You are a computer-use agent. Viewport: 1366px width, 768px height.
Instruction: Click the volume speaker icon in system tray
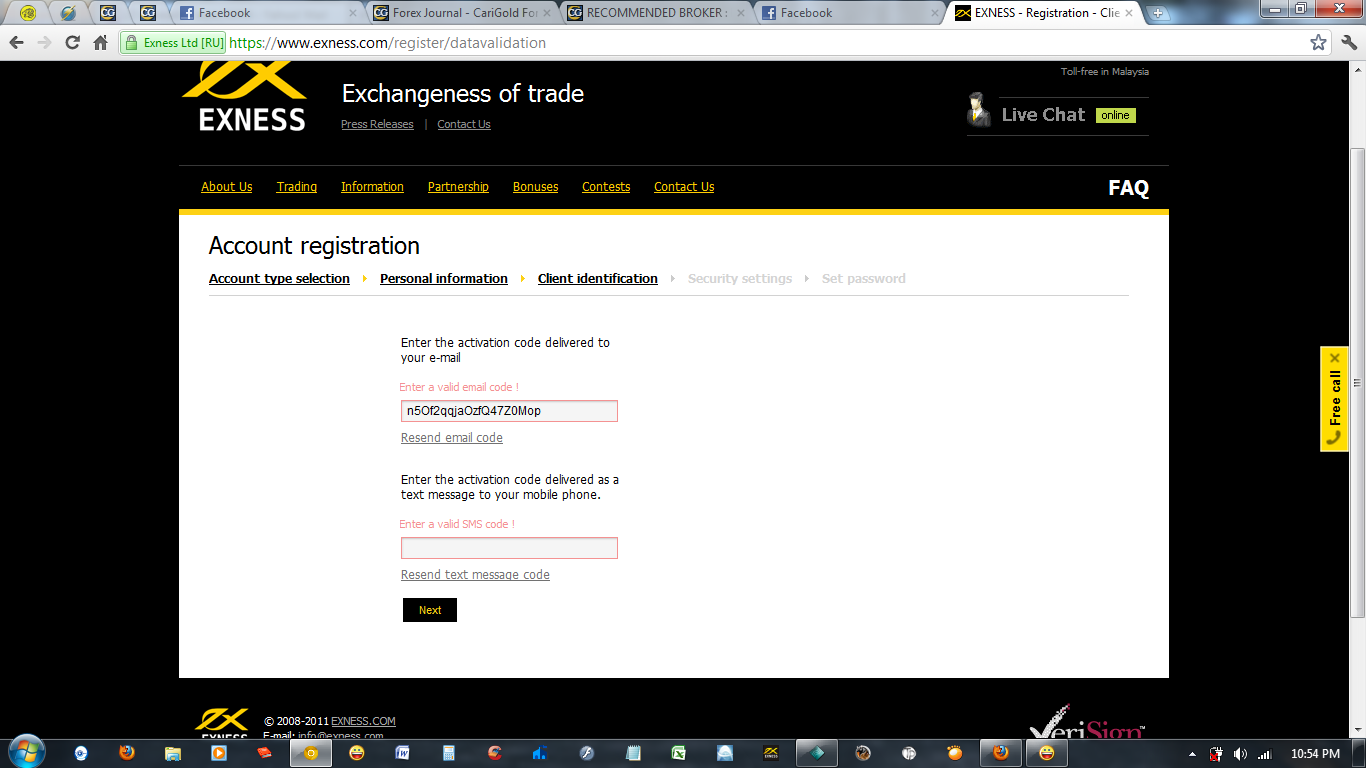1240,753
